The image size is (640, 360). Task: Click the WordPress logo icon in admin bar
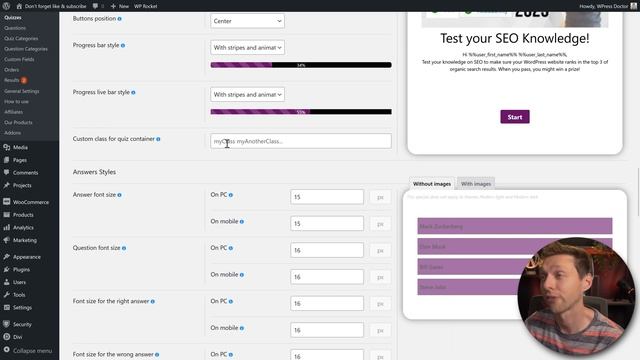coord(6,6)
